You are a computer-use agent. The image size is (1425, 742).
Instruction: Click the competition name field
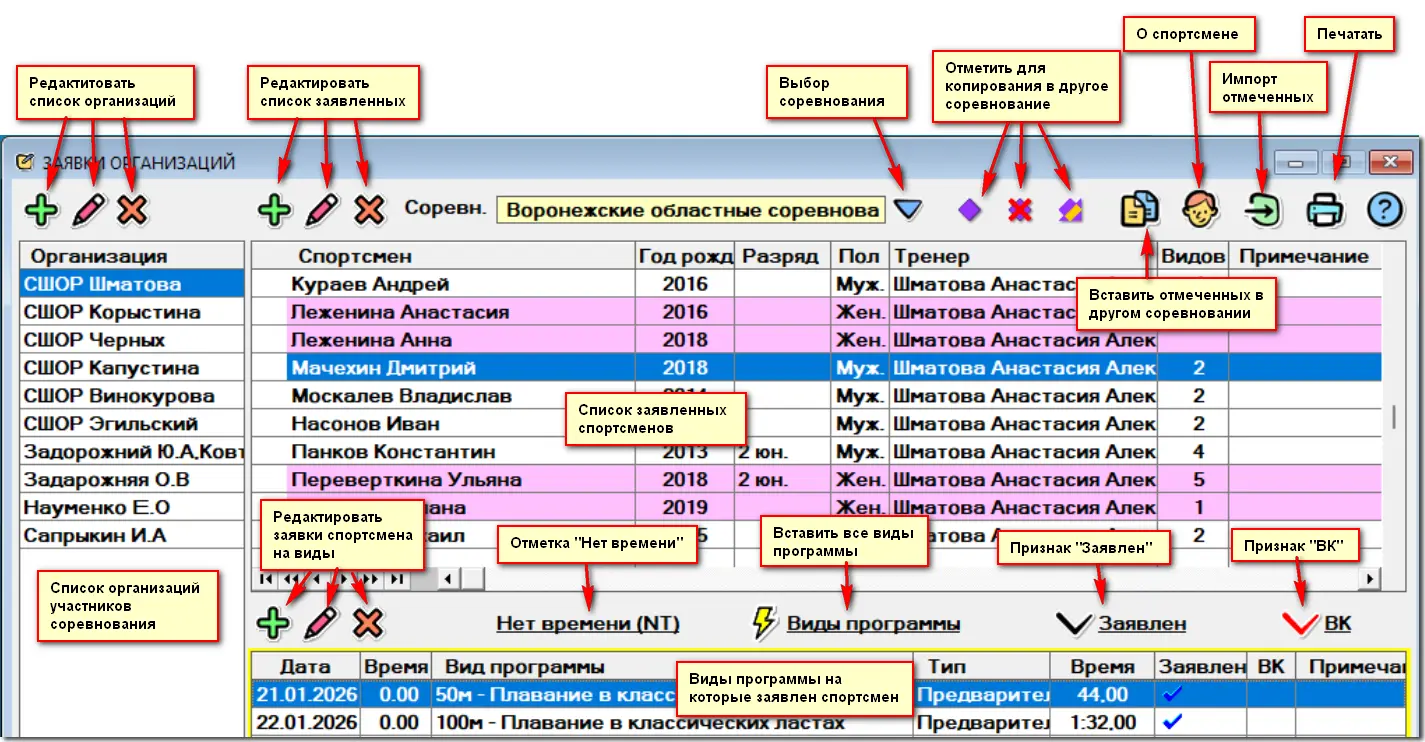pos(691,210)
